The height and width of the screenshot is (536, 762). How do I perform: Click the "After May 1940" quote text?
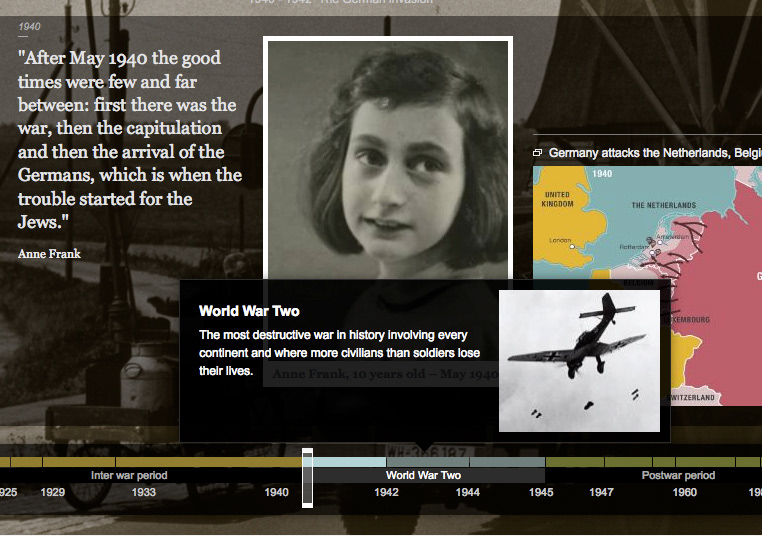pos(130,140)
